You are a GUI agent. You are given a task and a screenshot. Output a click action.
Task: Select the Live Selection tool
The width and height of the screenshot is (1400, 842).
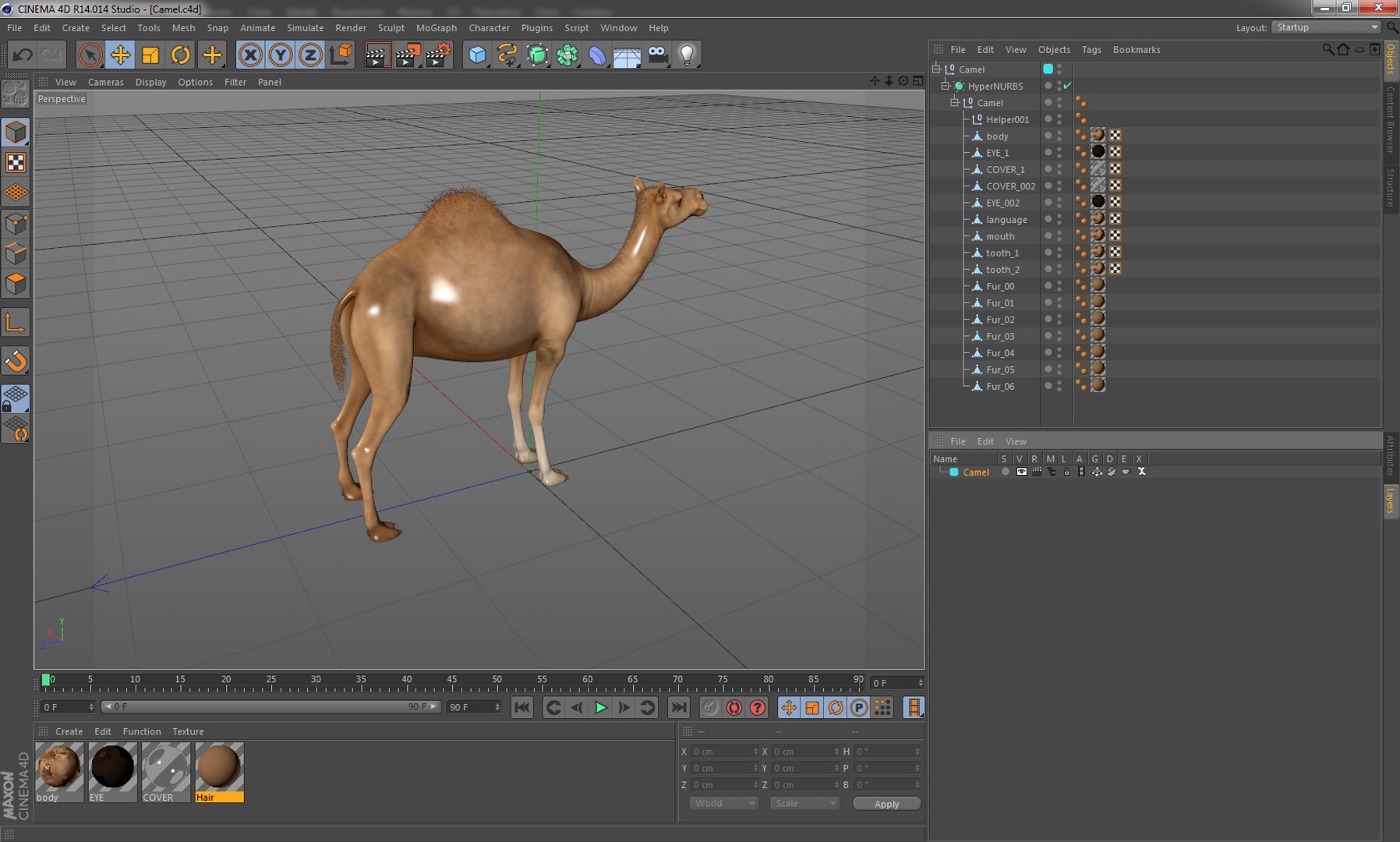pyautogui.click(x=90, y=55)
